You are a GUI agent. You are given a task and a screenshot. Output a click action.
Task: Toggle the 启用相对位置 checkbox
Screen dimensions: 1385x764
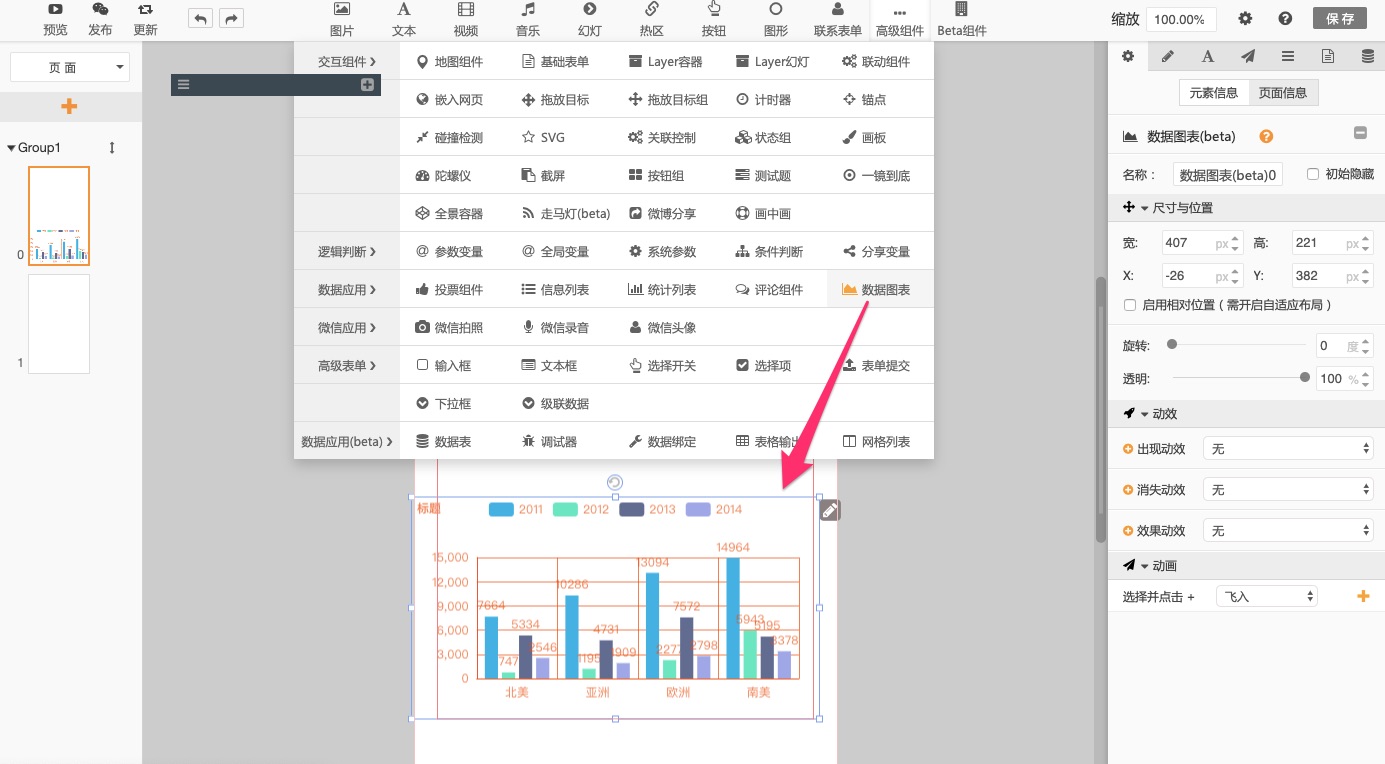[x=1130, y=305]
